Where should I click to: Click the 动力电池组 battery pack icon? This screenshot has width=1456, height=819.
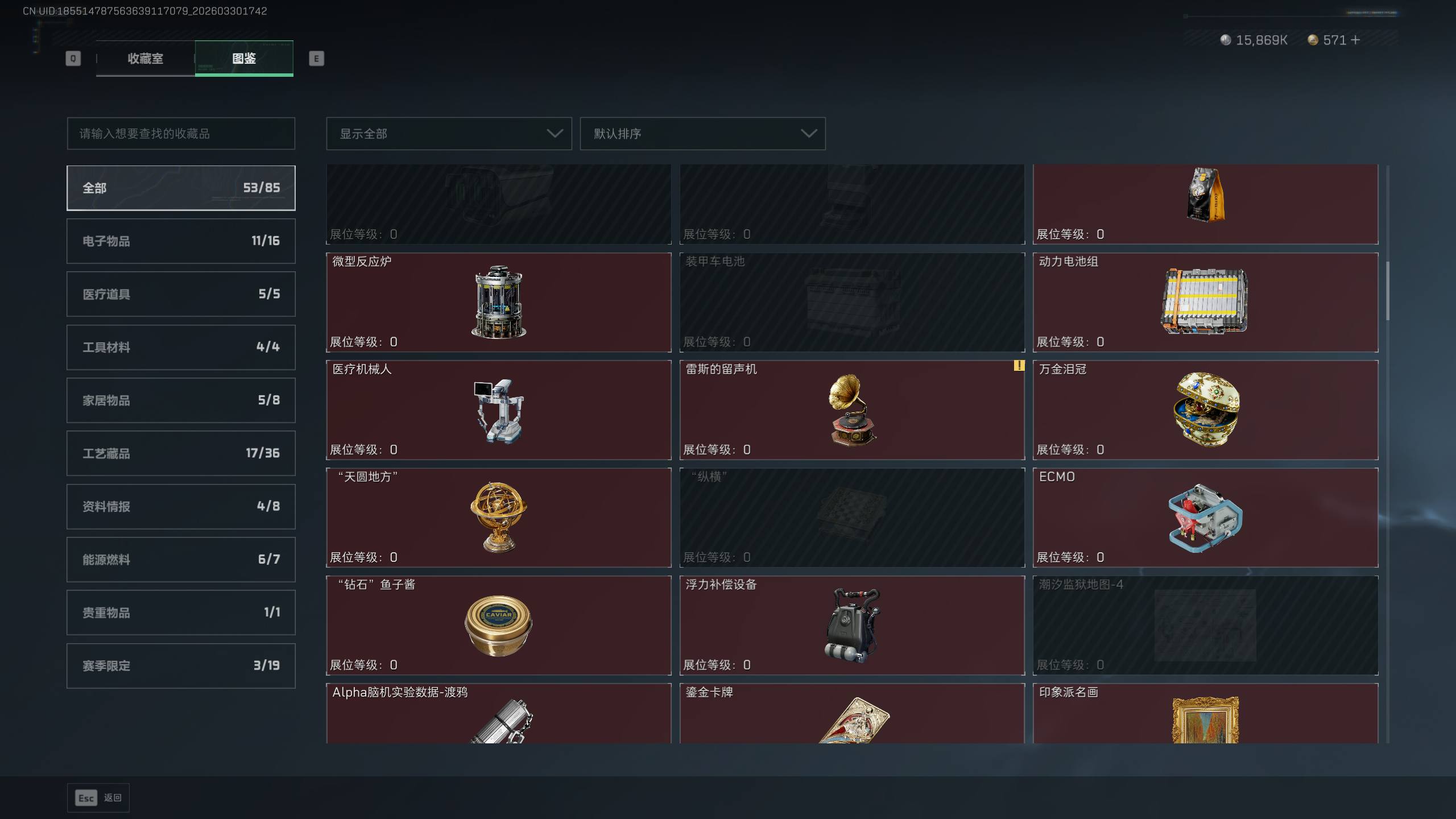click(x=1205, y=301)
